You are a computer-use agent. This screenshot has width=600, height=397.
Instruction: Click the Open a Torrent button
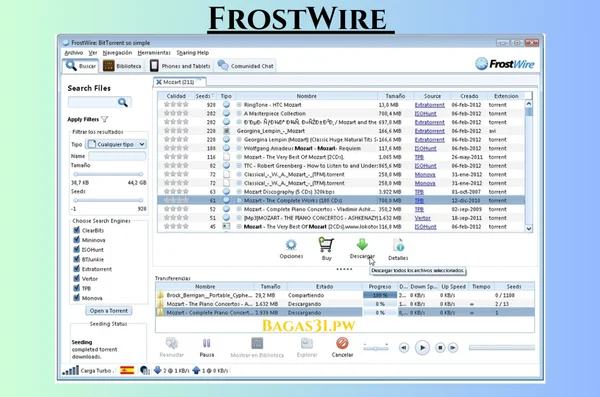coord(109,310)
